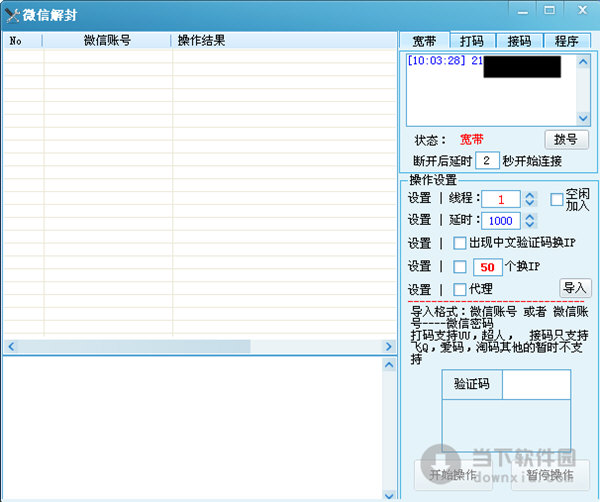
Task: Click the 操作结果 column header
Action: (x=284, y=41)
